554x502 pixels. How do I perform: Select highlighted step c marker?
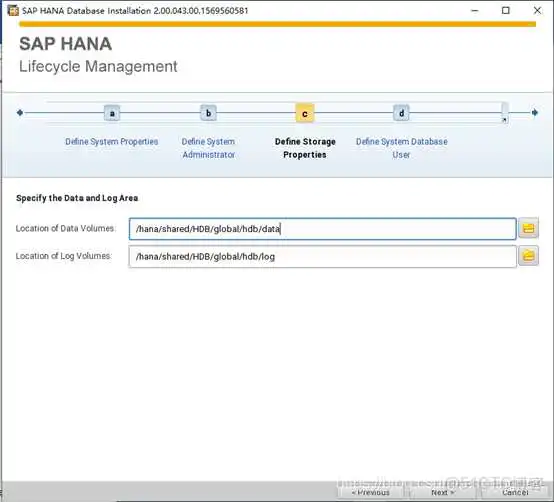[305, 113]
